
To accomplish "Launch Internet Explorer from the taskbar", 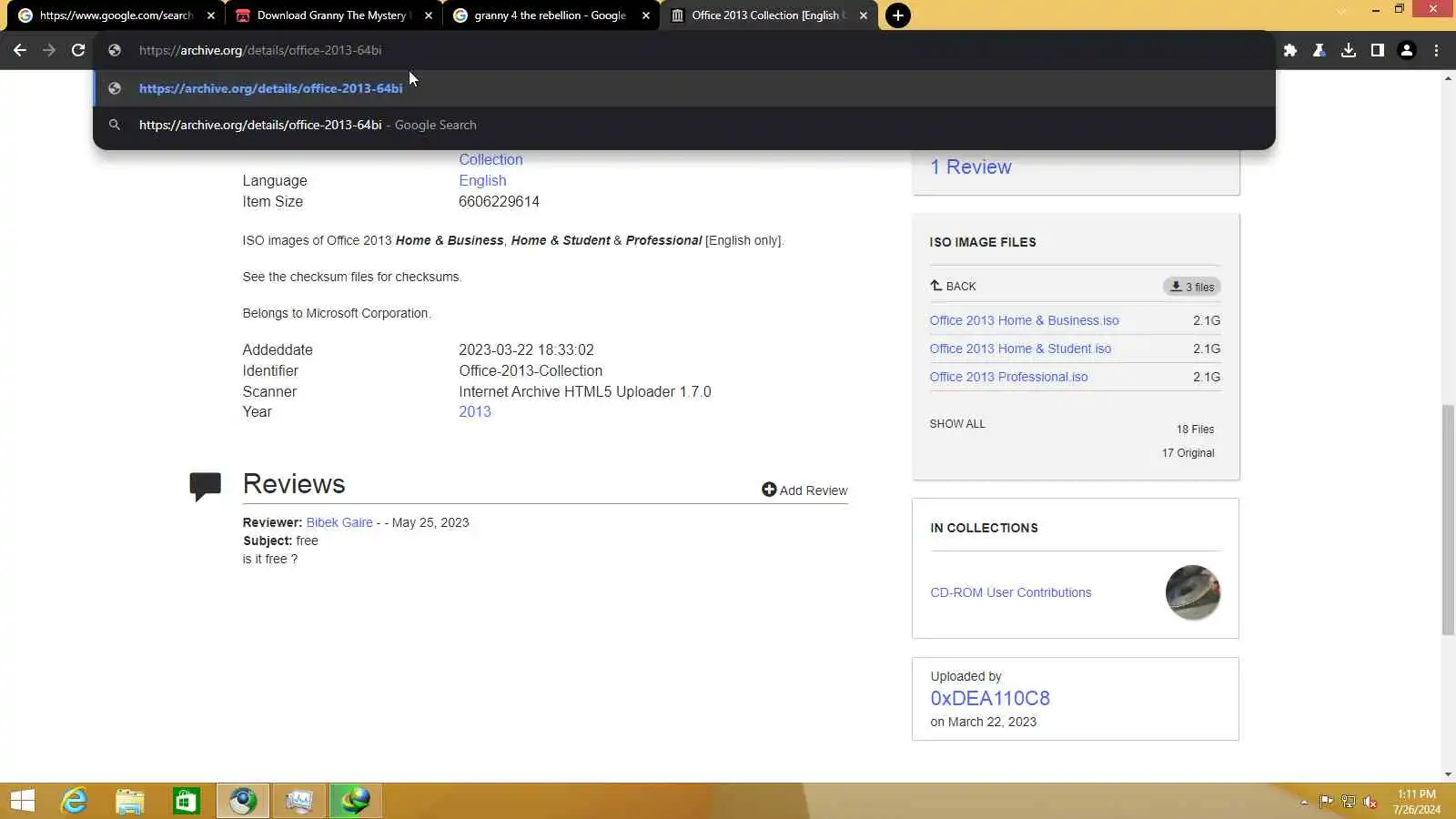I will tap(74, 801).
